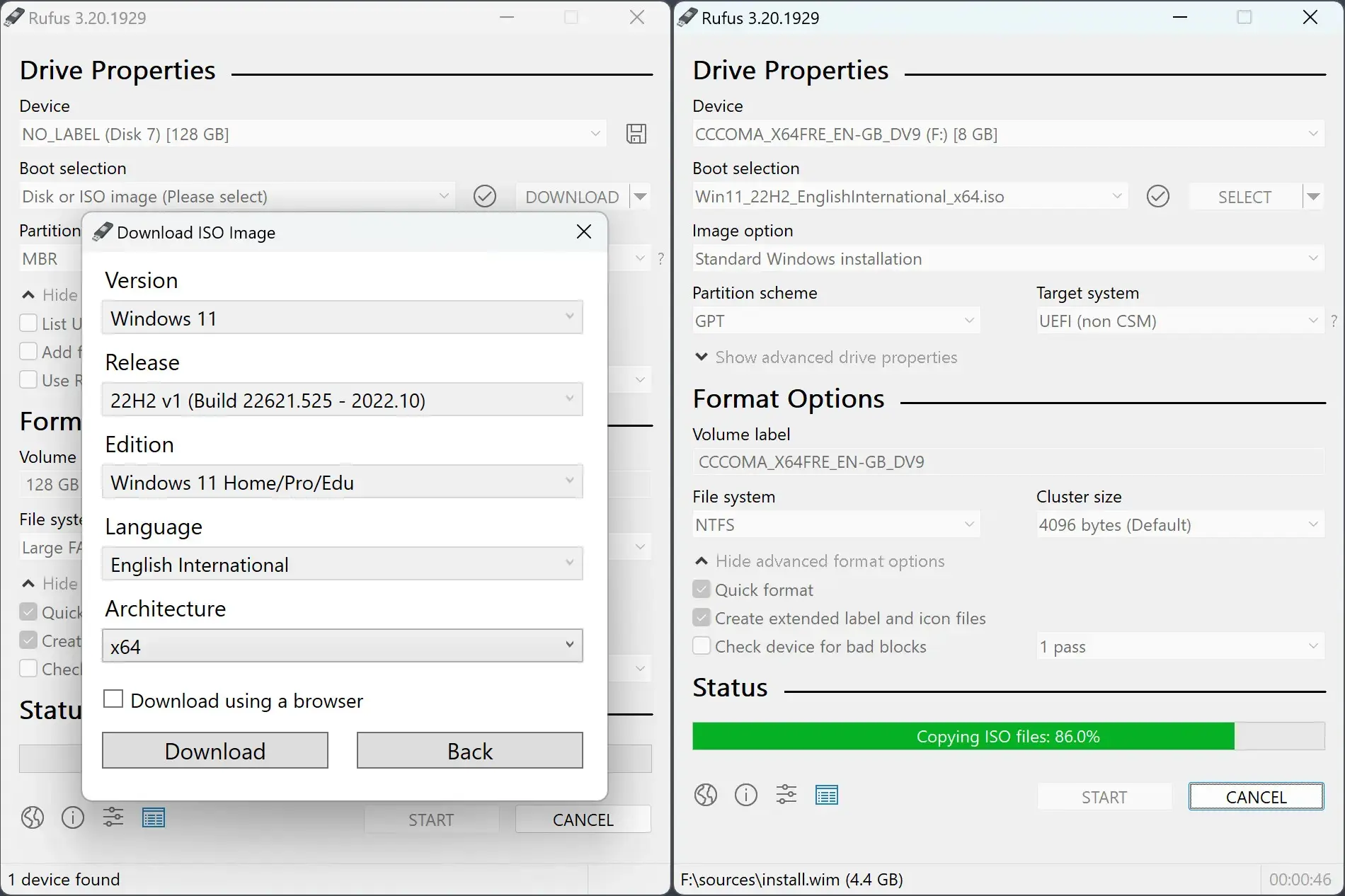Open the Device dropdown showing NO_LABEL (Disk 7)
Viewport: 1345px width, 896px height.
(313, 134)
